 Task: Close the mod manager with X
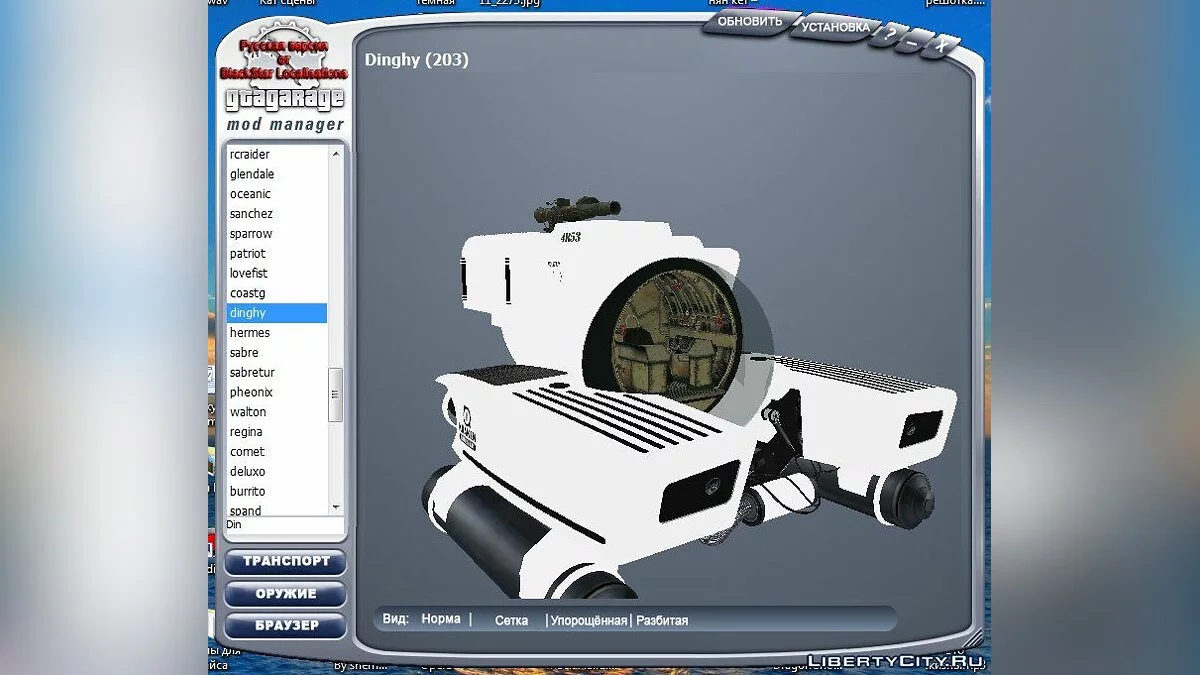tap(942, 46)
